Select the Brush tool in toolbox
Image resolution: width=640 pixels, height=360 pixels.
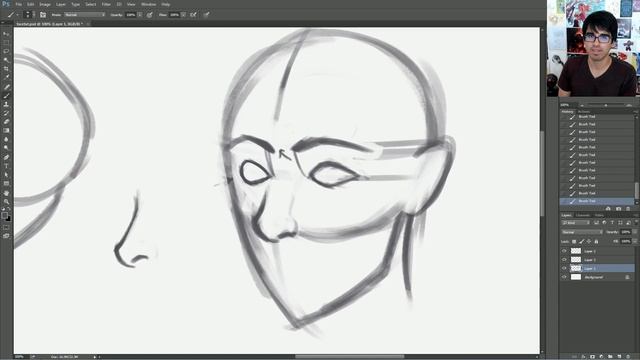(x=6, y=96)
